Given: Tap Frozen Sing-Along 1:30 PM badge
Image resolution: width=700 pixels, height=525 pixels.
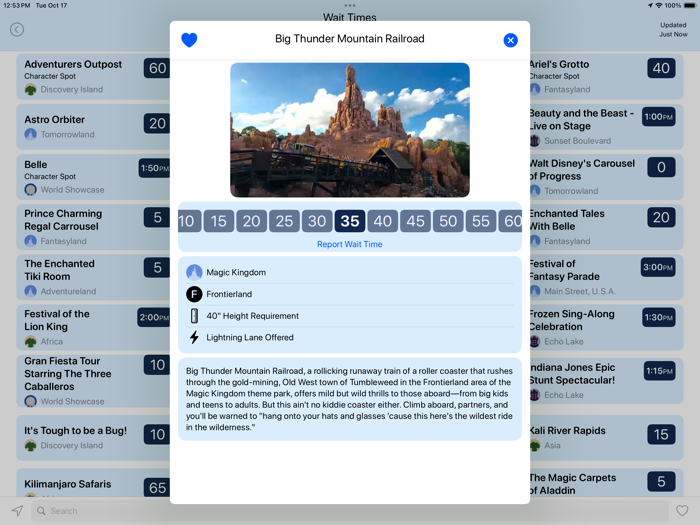Looking at the screenshot, I should tap(658, 317).
